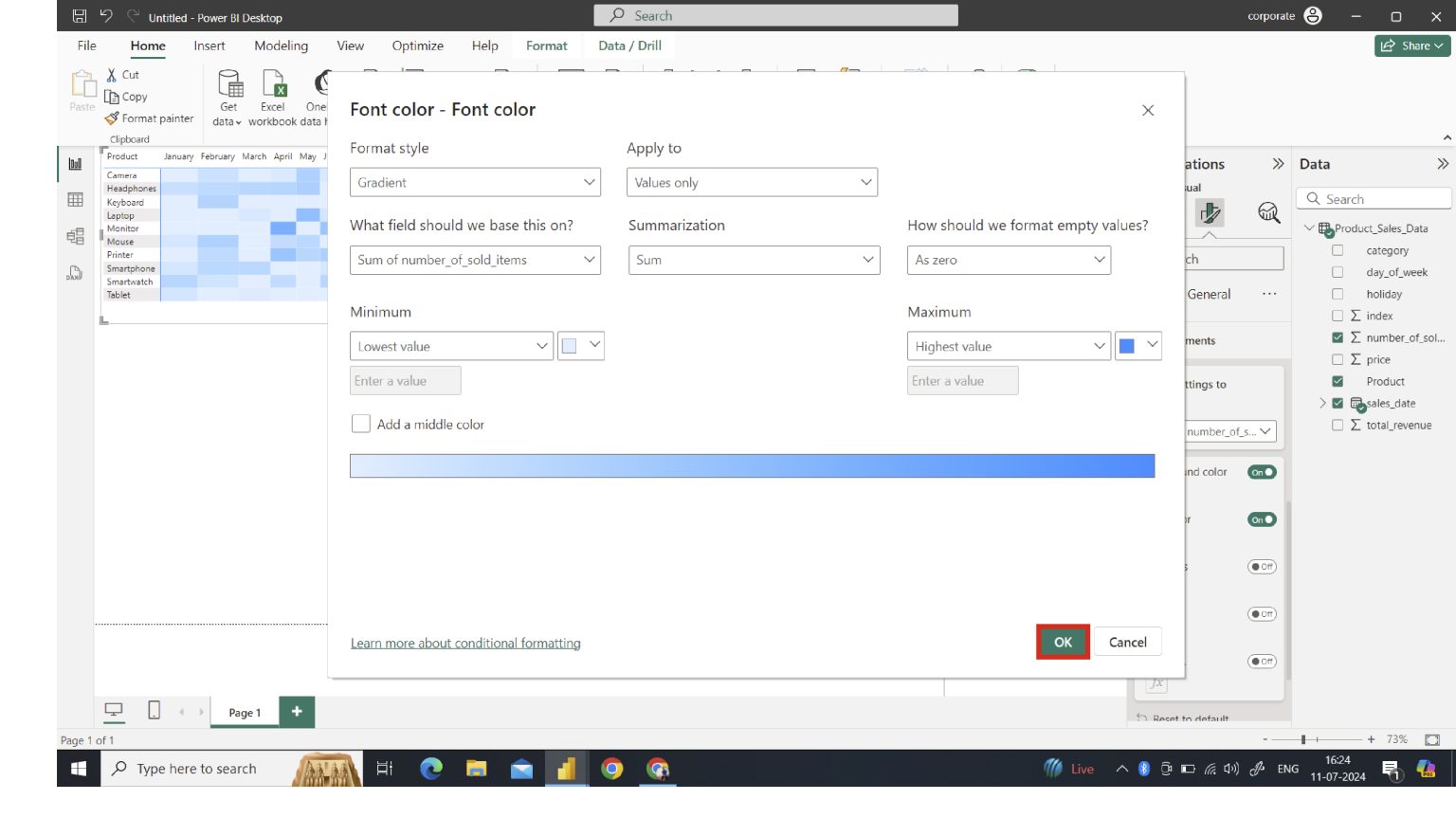Image resolution: width=1456 pixels, height=818 pixels.
Task: Check the Add a middle color checkbox
Action: (360, 424)
